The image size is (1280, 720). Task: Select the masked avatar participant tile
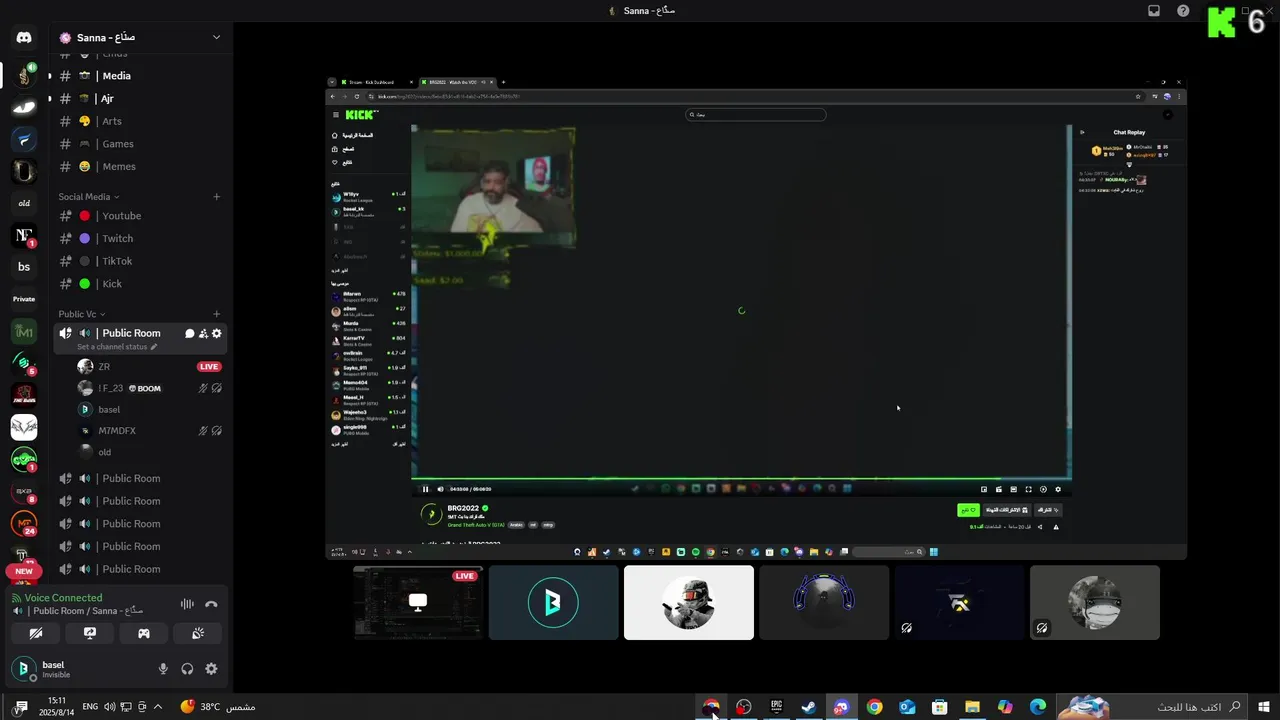pyautogui.click(x=1095, y=602)
